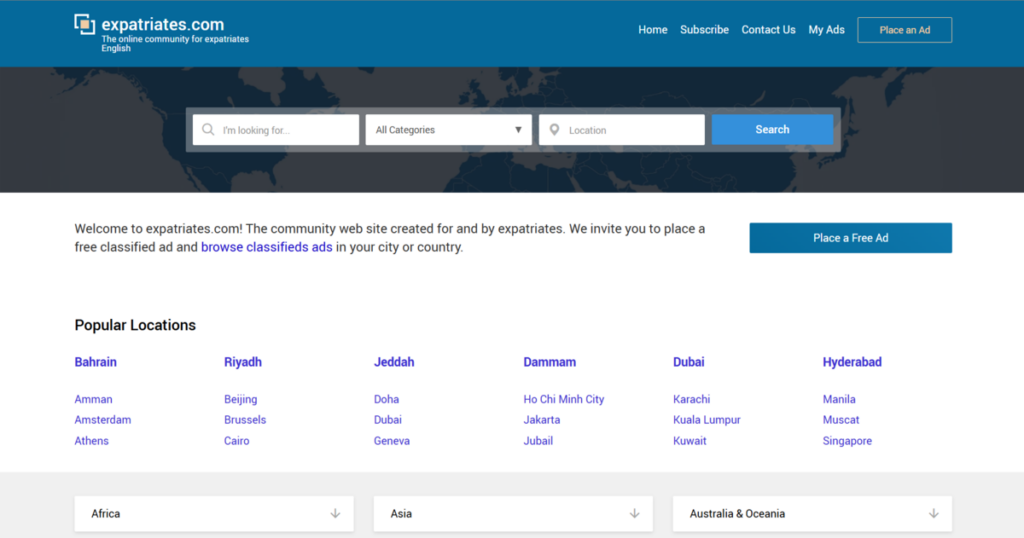The height and width of the screenshot is (538, 1024).
Task: Select the Brussels location link
Action: tap(245, 420)
